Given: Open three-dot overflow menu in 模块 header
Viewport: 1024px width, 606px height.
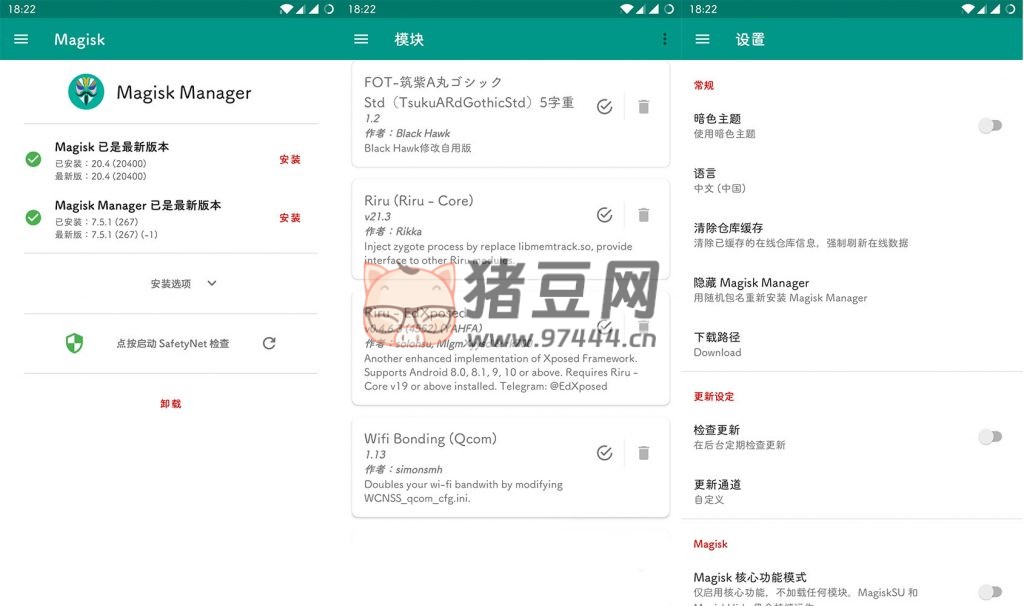Looking at the screenshot, I should pos(665,40).
